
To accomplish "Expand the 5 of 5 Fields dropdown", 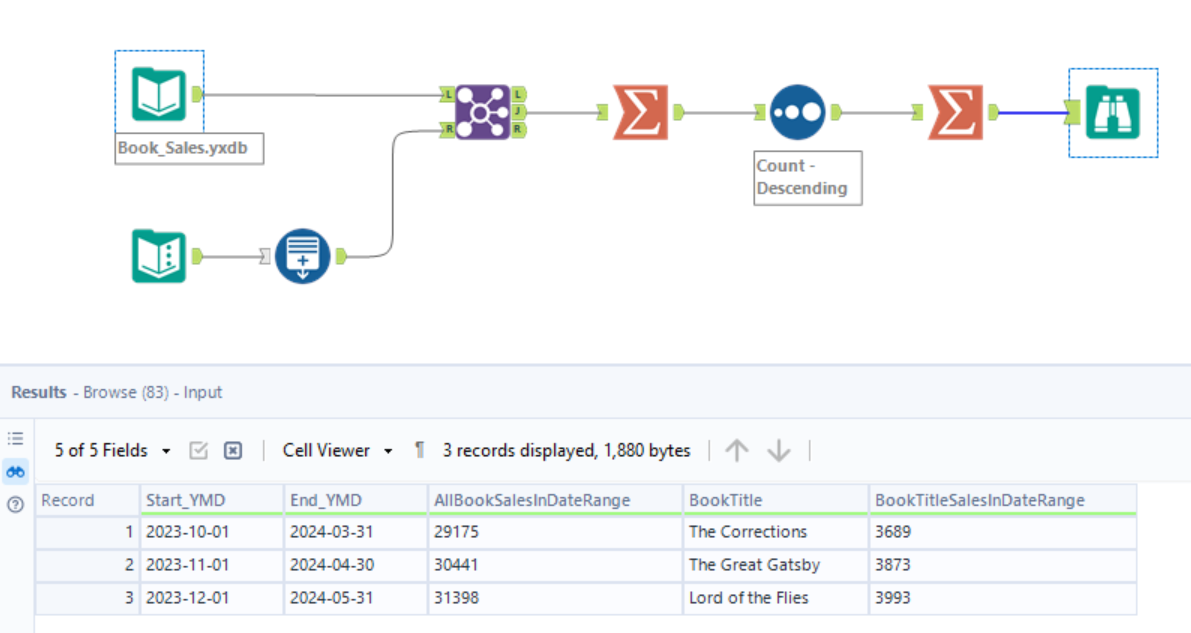I will [112, 451].
